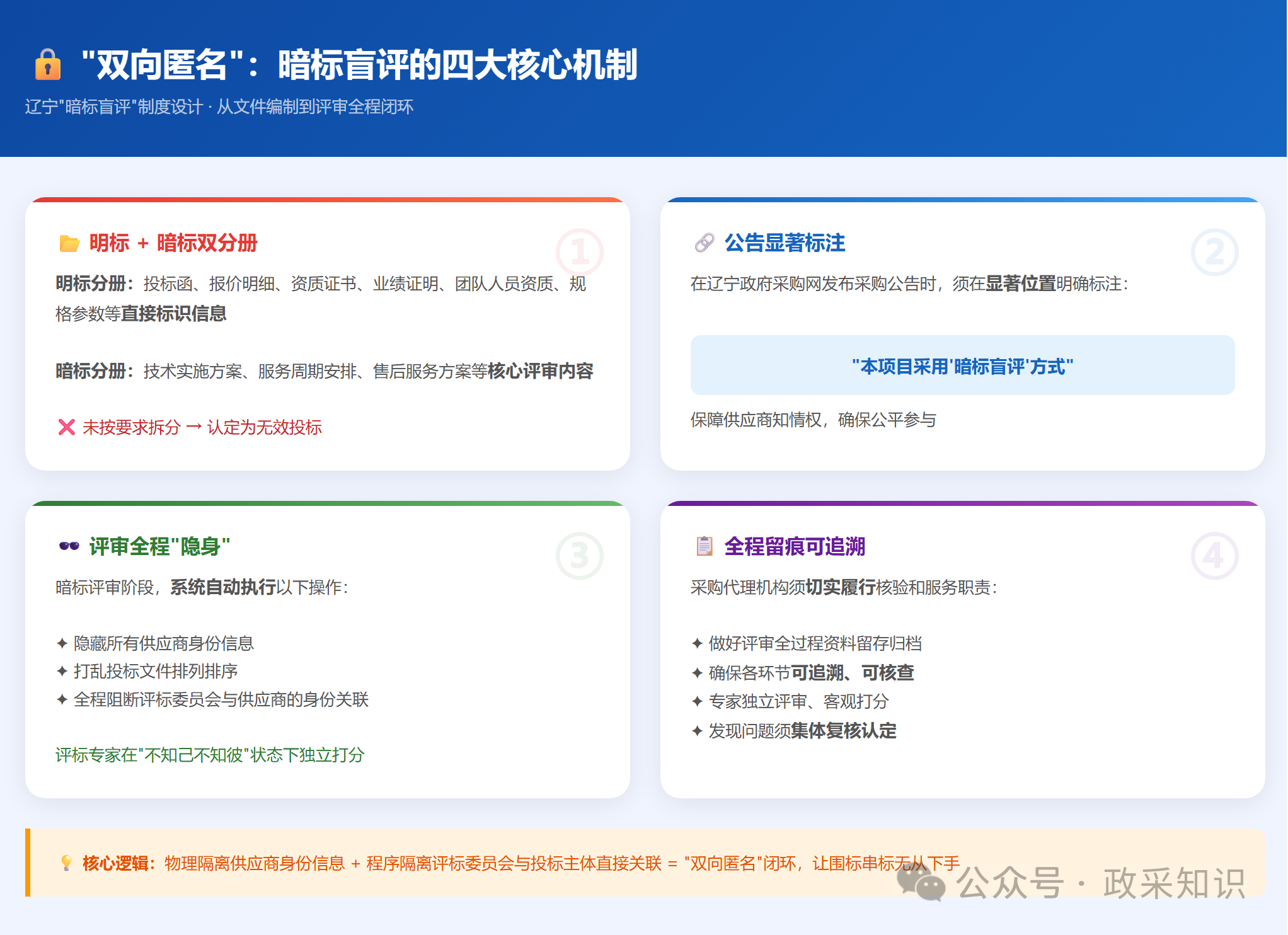
Task: Click the heading 评审全程"隐身"
Action: (159, 546)
